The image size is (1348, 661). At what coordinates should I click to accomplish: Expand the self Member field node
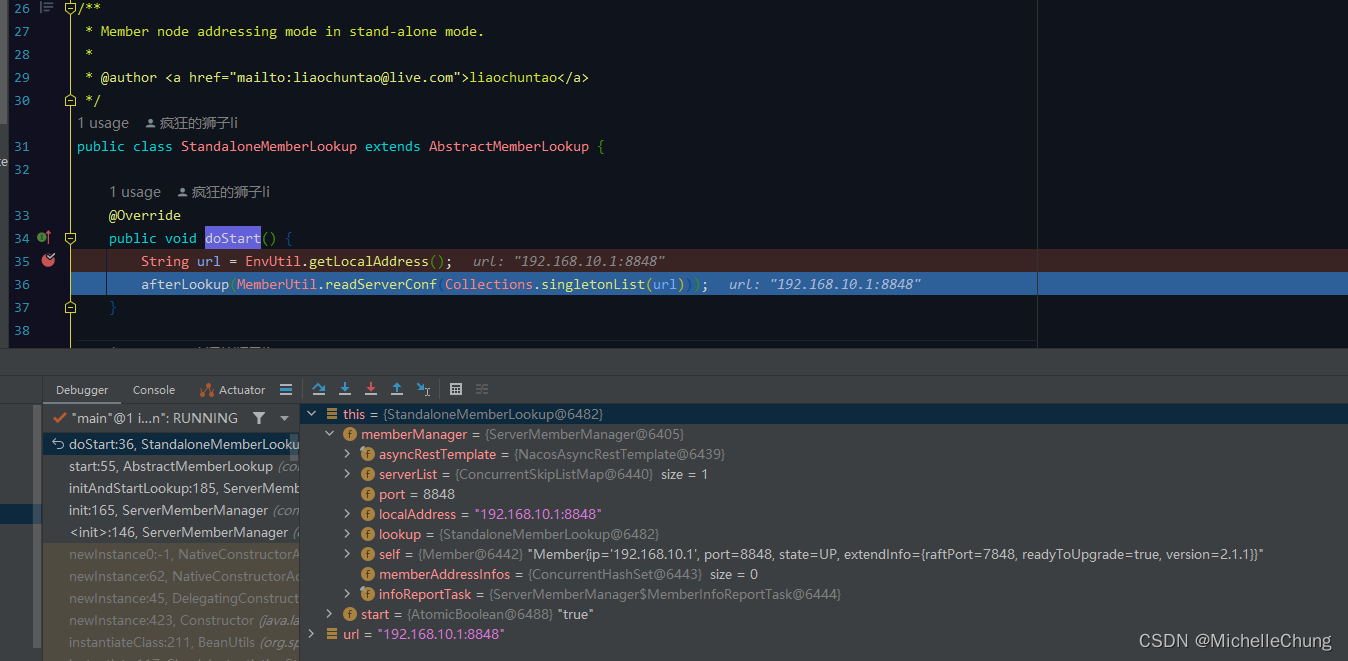point(347,554)
